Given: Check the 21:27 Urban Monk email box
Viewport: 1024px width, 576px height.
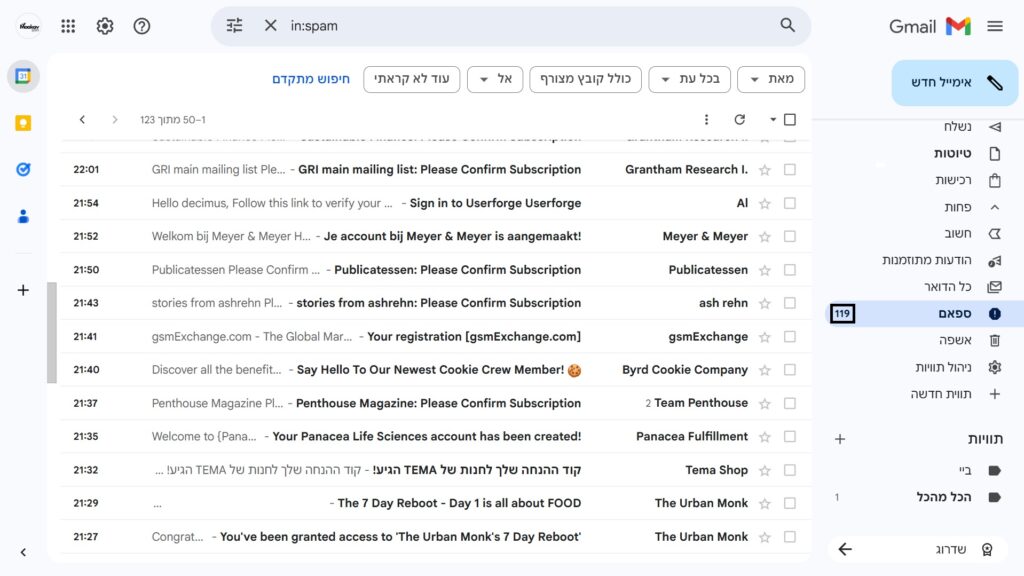Looking at the screenshot, I should (x=790, y=537).
